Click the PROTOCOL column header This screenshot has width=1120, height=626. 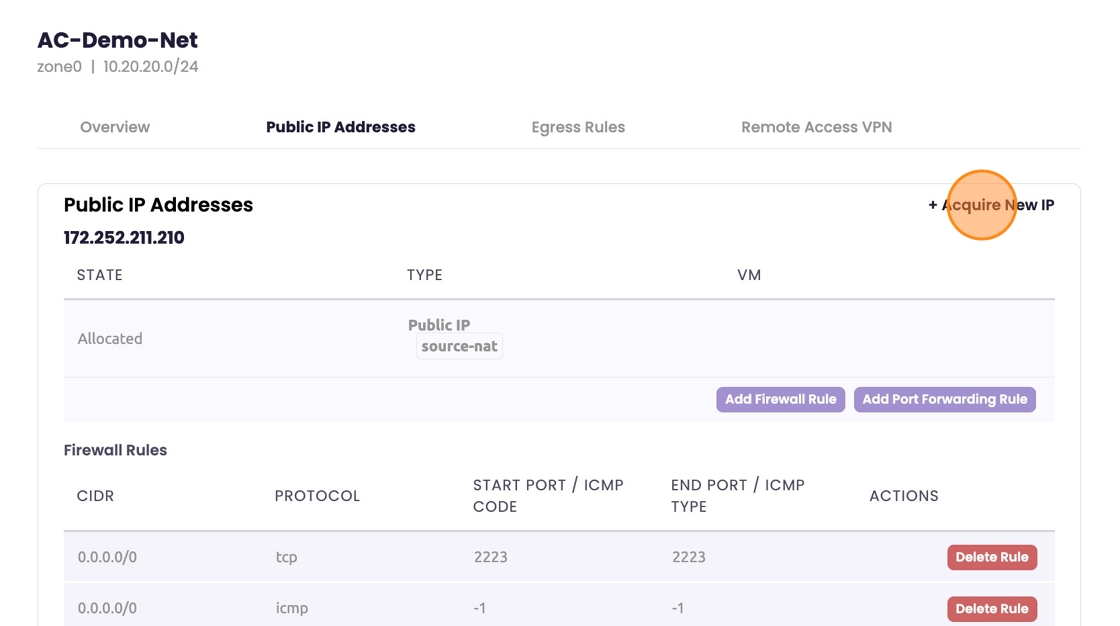coord(317,496)
